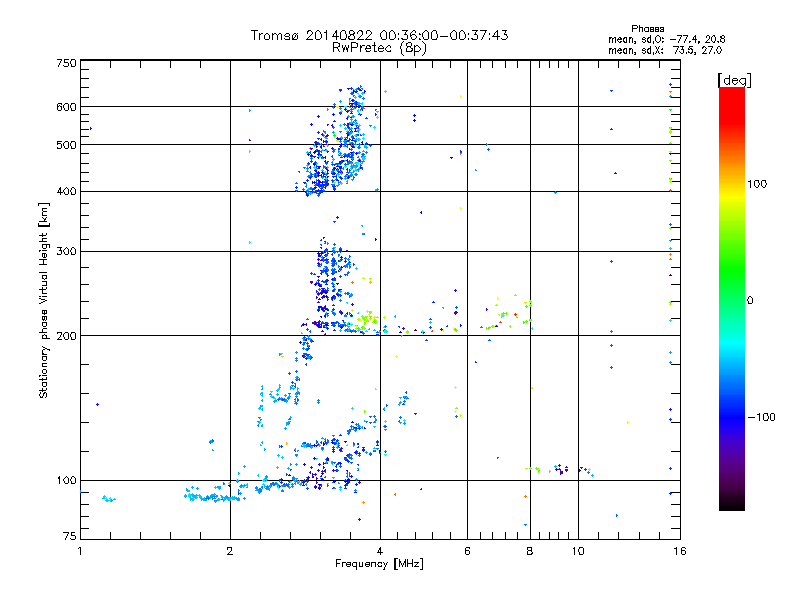Click the colorbar tick label '100'
The height and width of the screenshot is (600, 800).
tap(757, 184)
